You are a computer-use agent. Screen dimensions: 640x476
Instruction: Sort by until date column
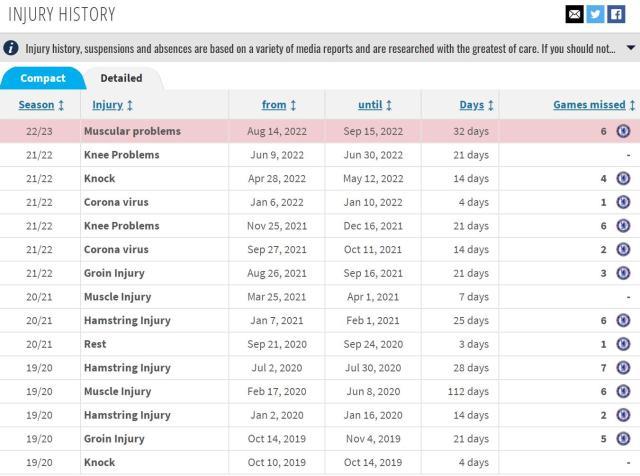375,105
